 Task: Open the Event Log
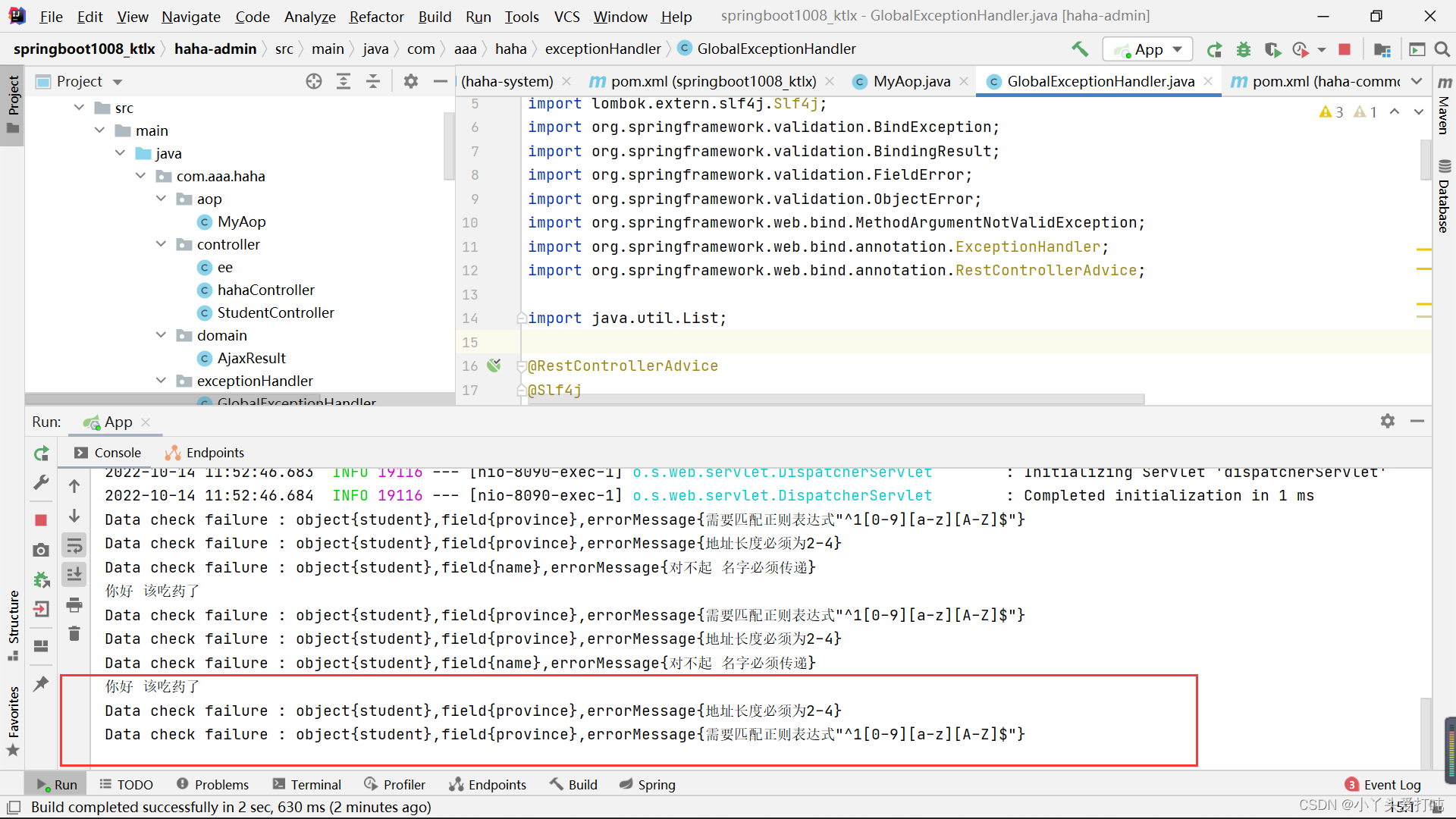click(x=1383, y=785)
